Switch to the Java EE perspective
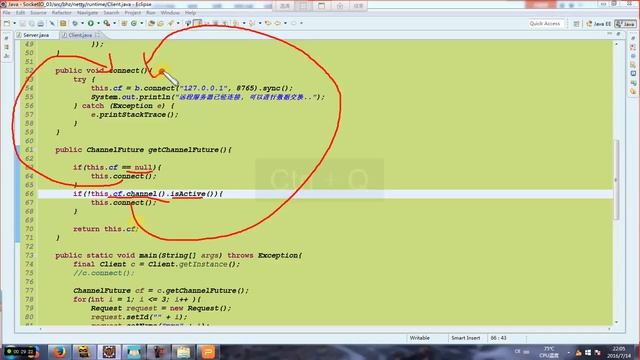 point(598,24)
